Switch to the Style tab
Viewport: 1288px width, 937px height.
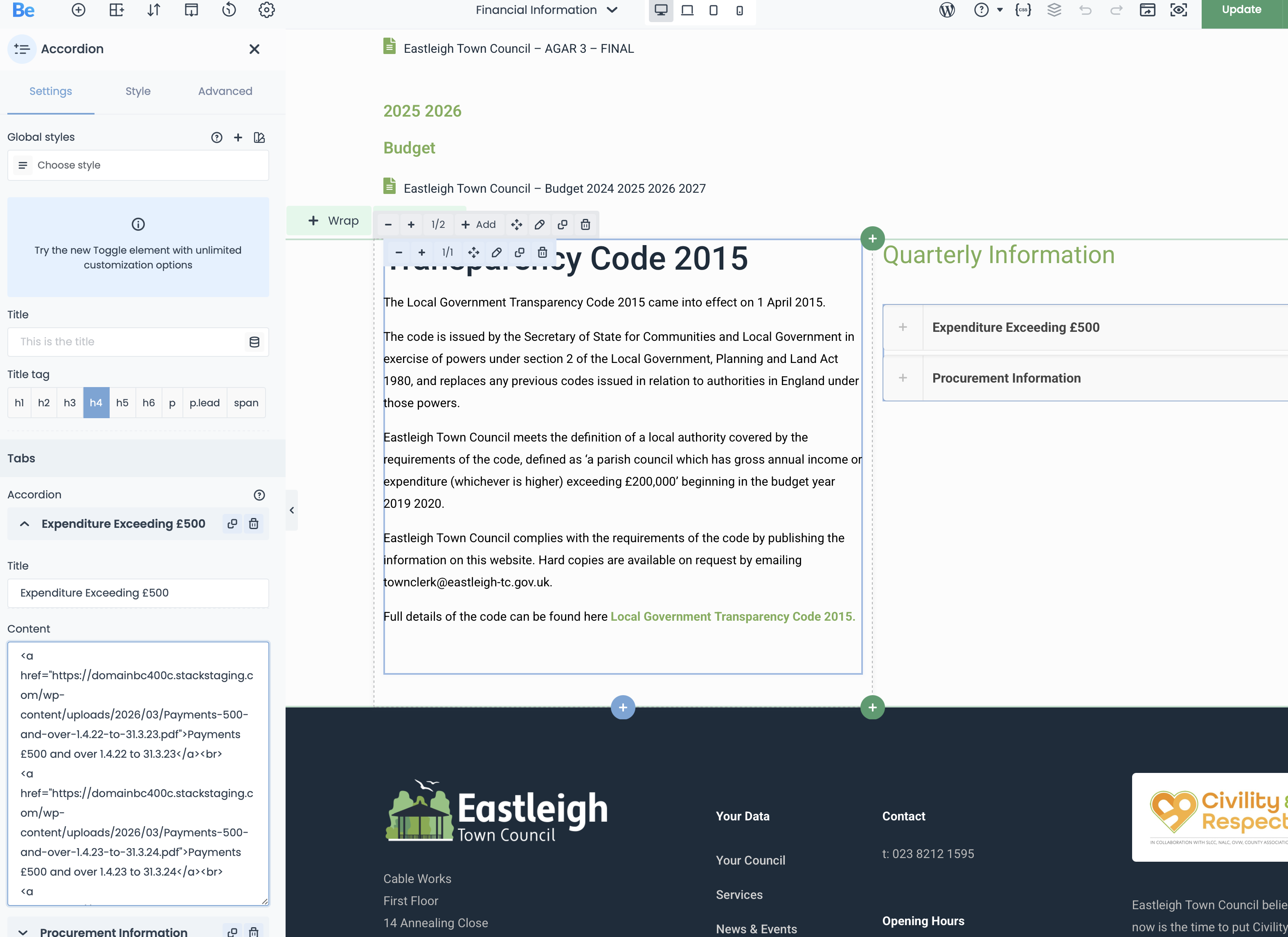(138, 91)
